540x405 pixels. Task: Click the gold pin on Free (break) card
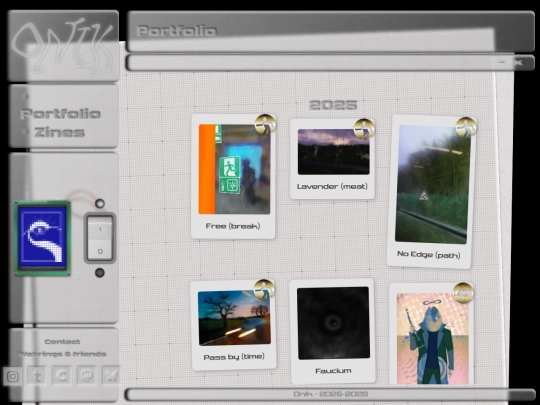click(265, 124)
